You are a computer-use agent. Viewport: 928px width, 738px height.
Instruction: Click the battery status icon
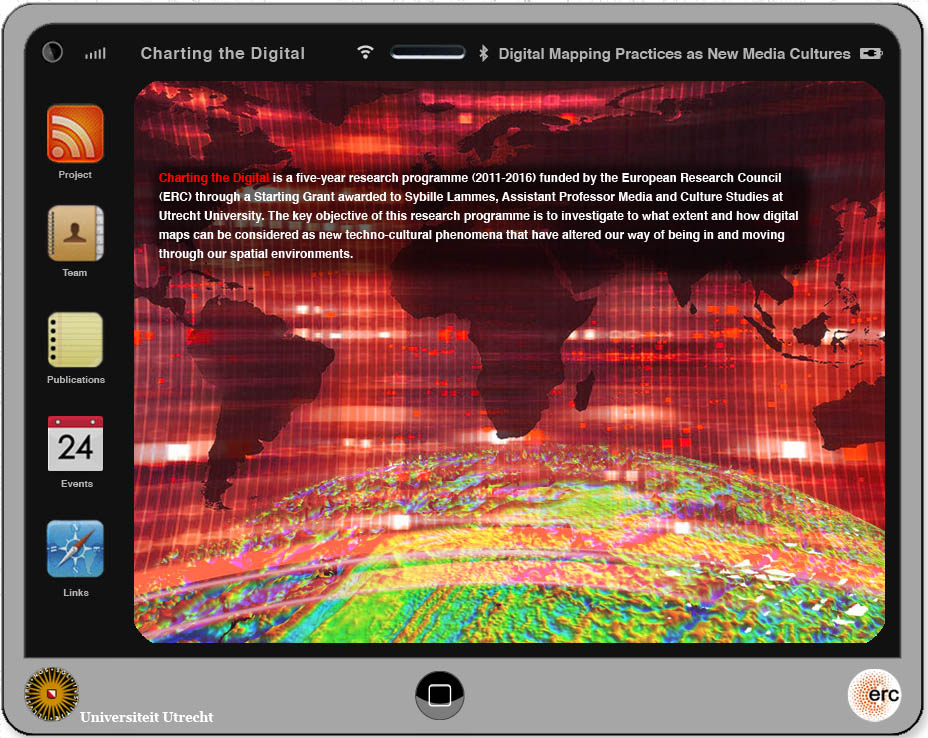click(x=871, y=54)
